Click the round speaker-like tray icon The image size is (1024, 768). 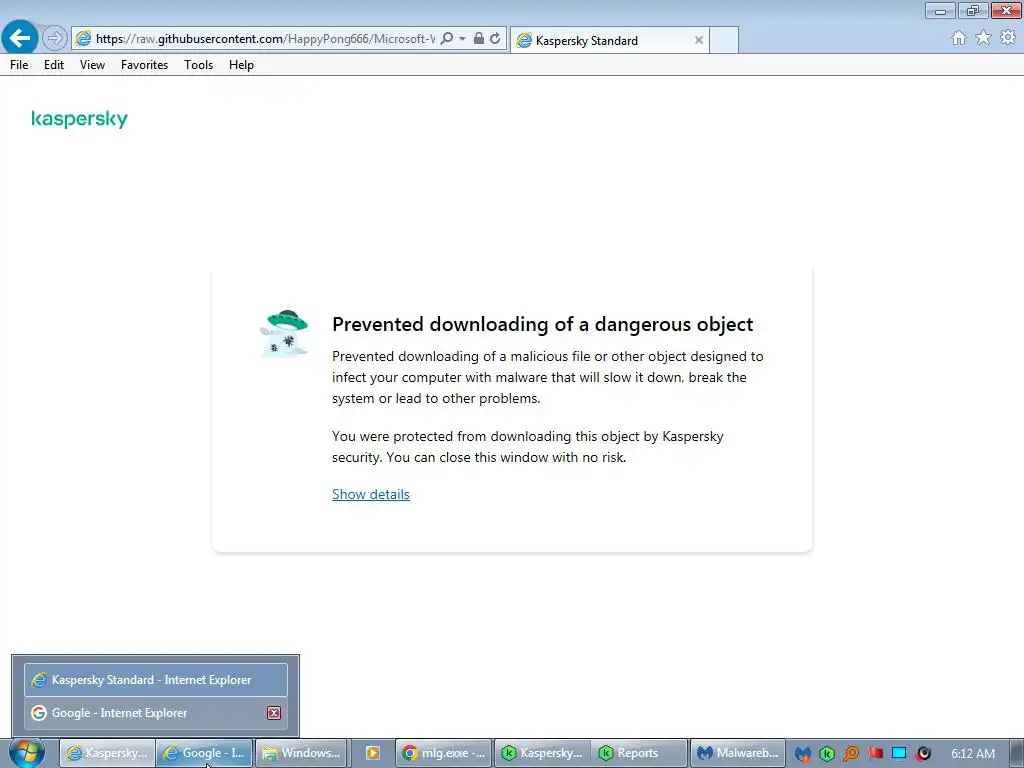click(x=923, y=754)
